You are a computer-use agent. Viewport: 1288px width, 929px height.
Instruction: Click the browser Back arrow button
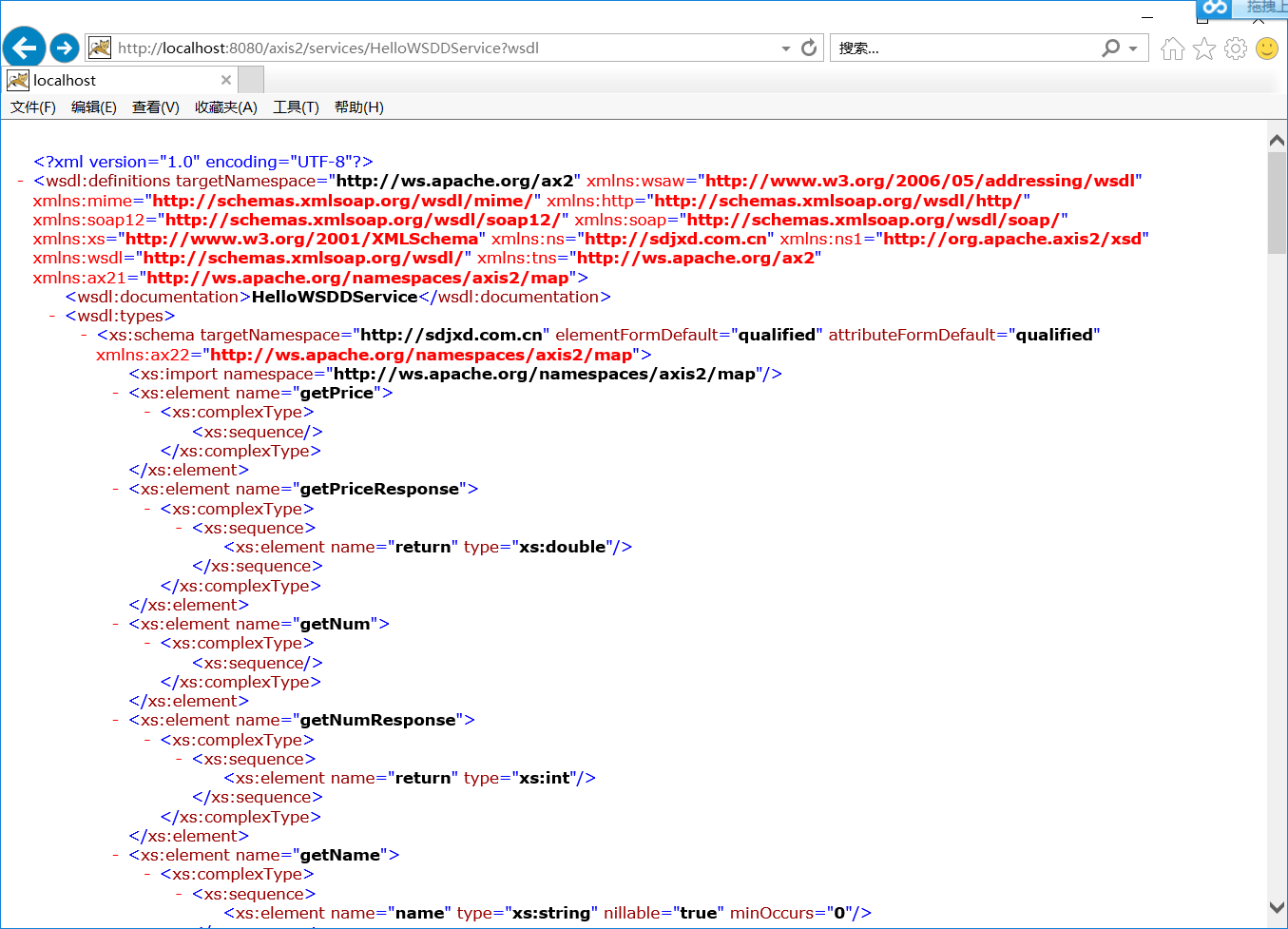click(24, 47)
